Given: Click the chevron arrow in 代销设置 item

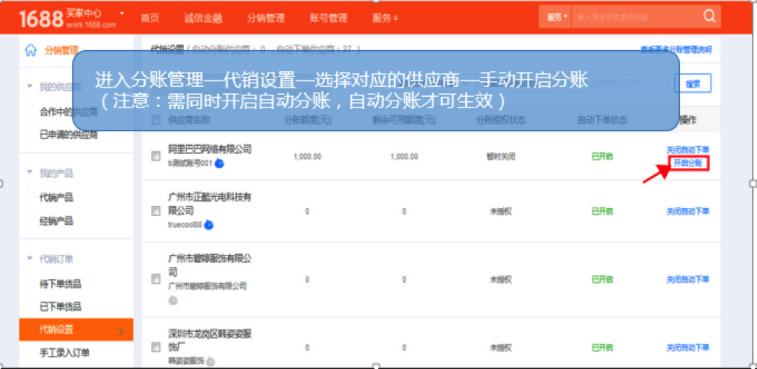Looking at the screenshot, I should coord(121,331).
